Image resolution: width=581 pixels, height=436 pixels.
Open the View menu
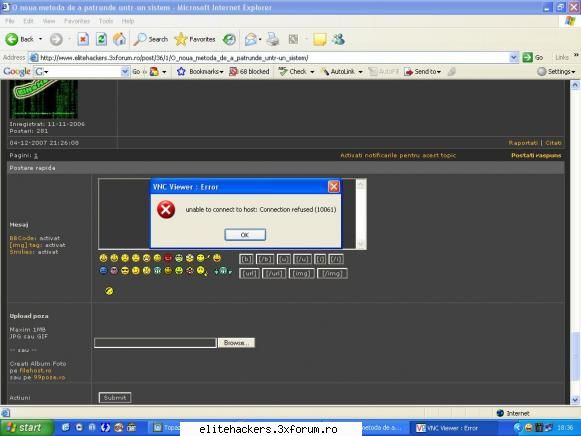(49, 21)
